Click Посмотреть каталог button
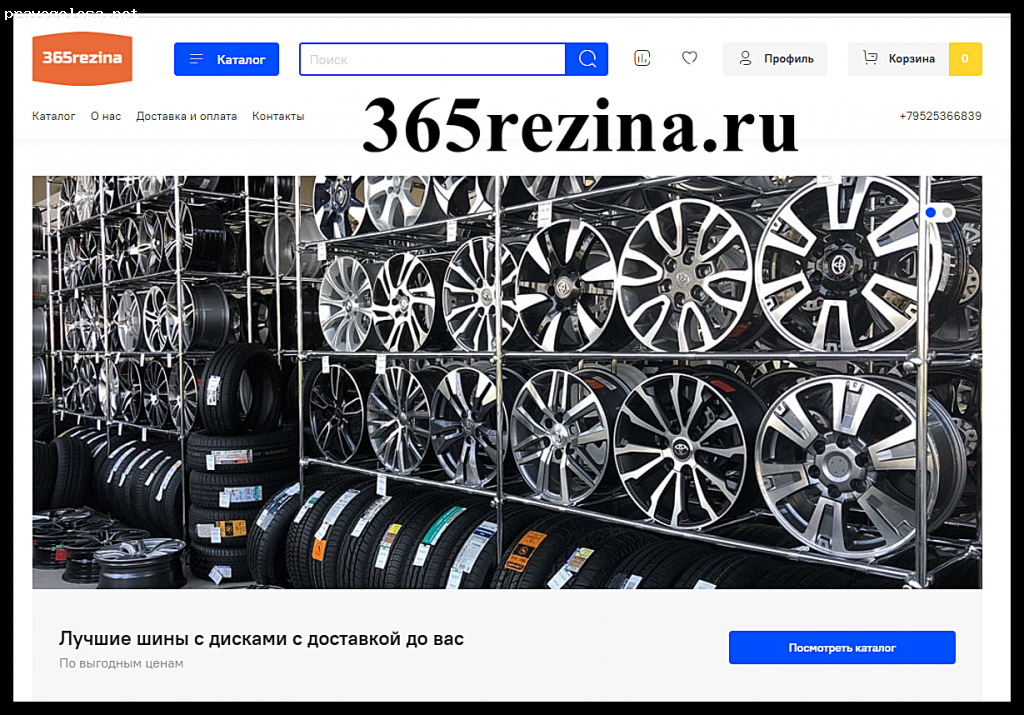 coord(842,647)
